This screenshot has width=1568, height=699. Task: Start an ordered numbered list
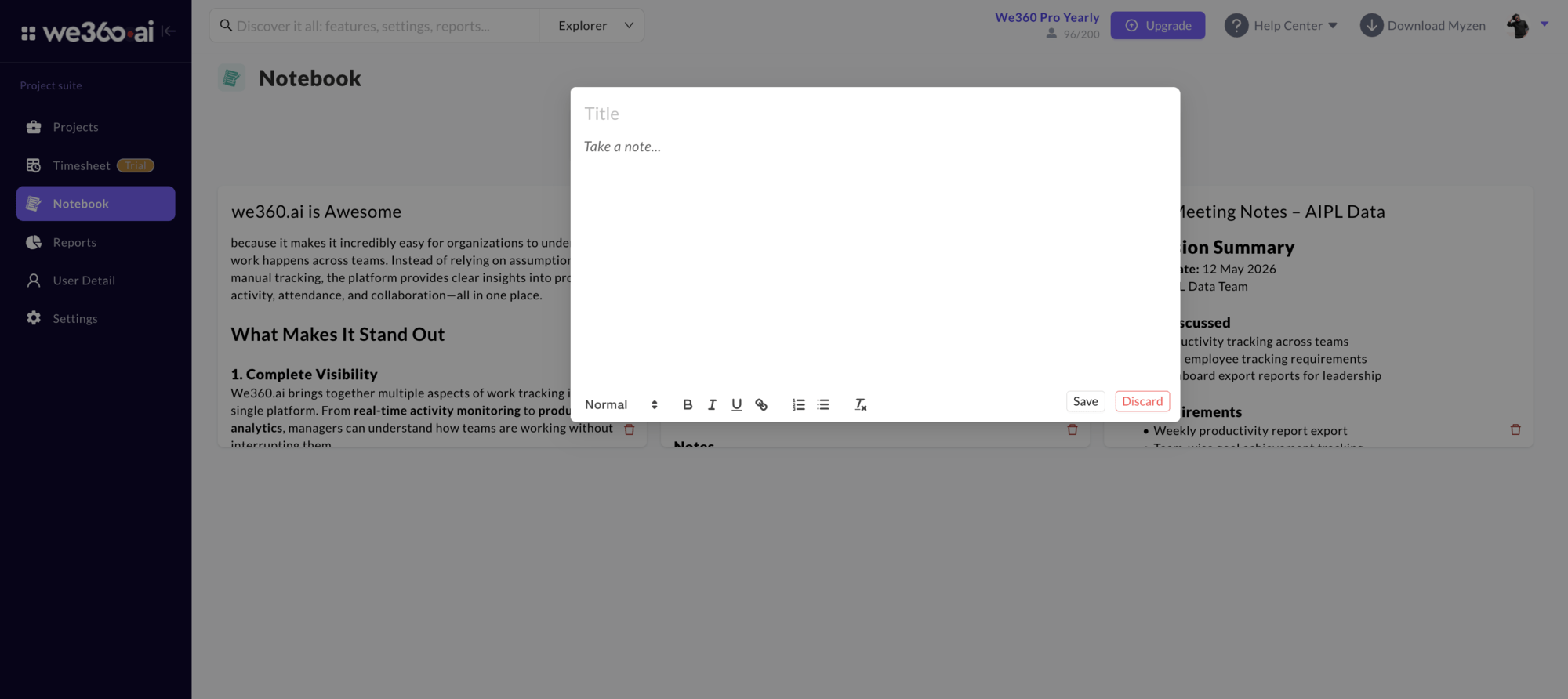(798, 404)
